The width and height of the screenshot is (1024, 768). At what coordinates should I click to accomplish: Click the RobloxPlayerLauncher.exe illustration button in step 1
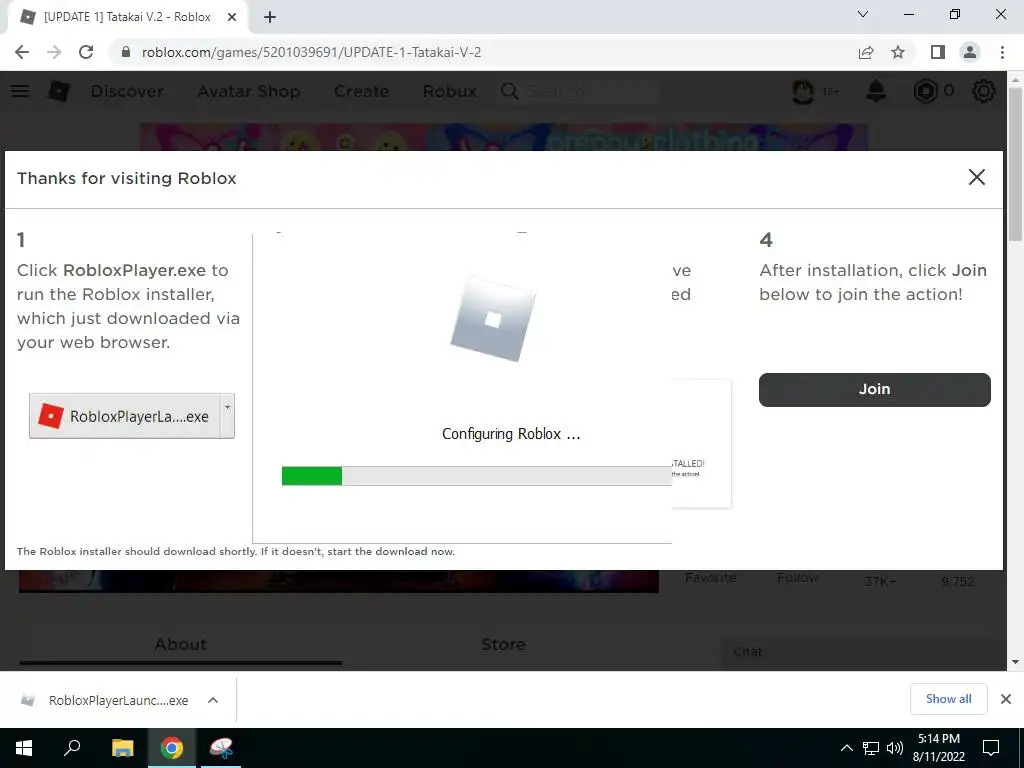(x=124, y=416)
